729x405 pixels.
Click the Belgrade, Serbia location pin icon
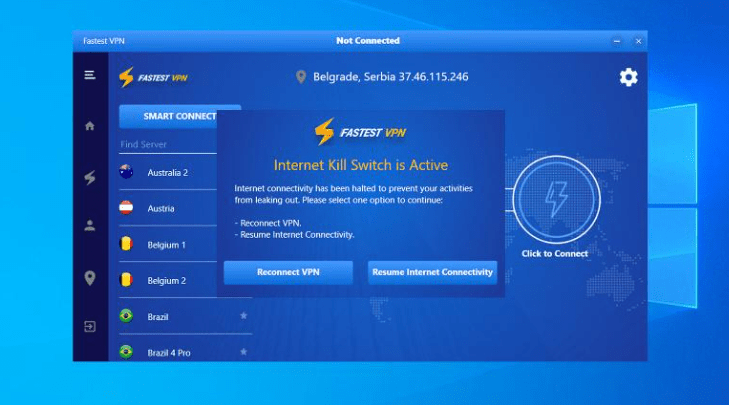pyautogui.click(x=300, y=77)
